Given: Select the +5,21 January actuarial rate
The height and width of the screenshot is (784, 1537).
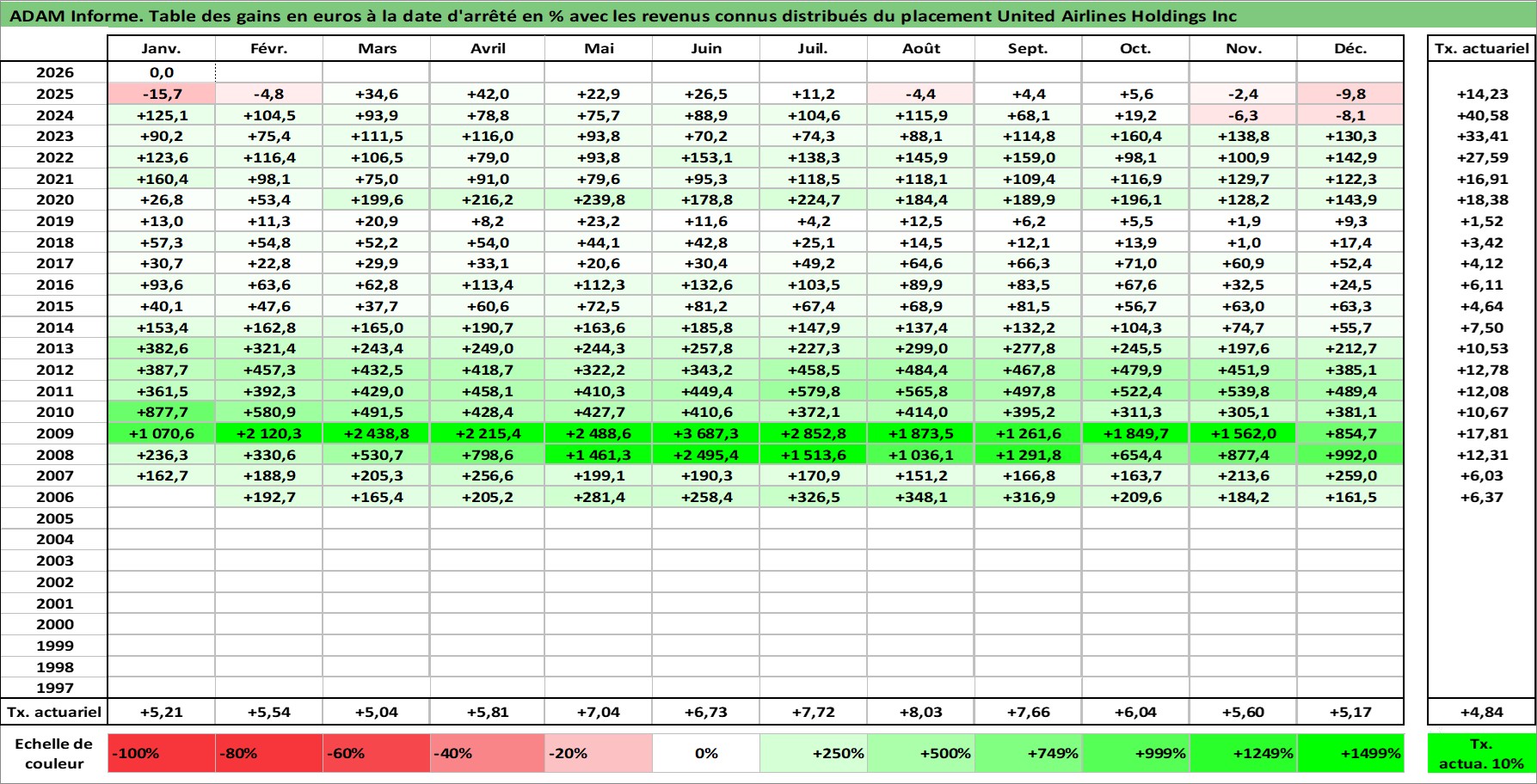Looking at the screenshot, I should click(162, 712).
